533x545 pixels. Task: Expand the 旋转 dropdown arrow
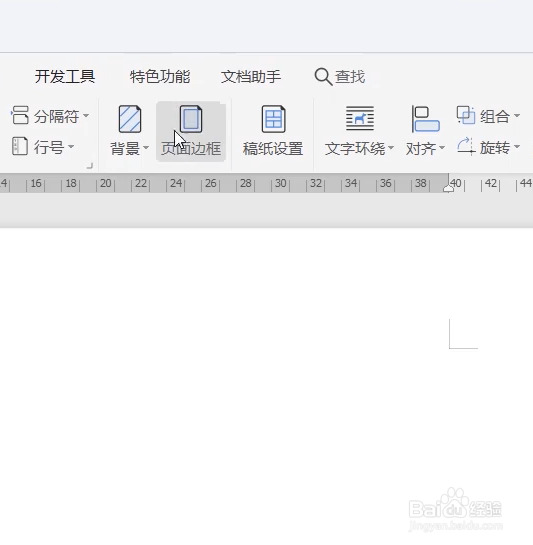pyautogui.click(x=517, y=147)
